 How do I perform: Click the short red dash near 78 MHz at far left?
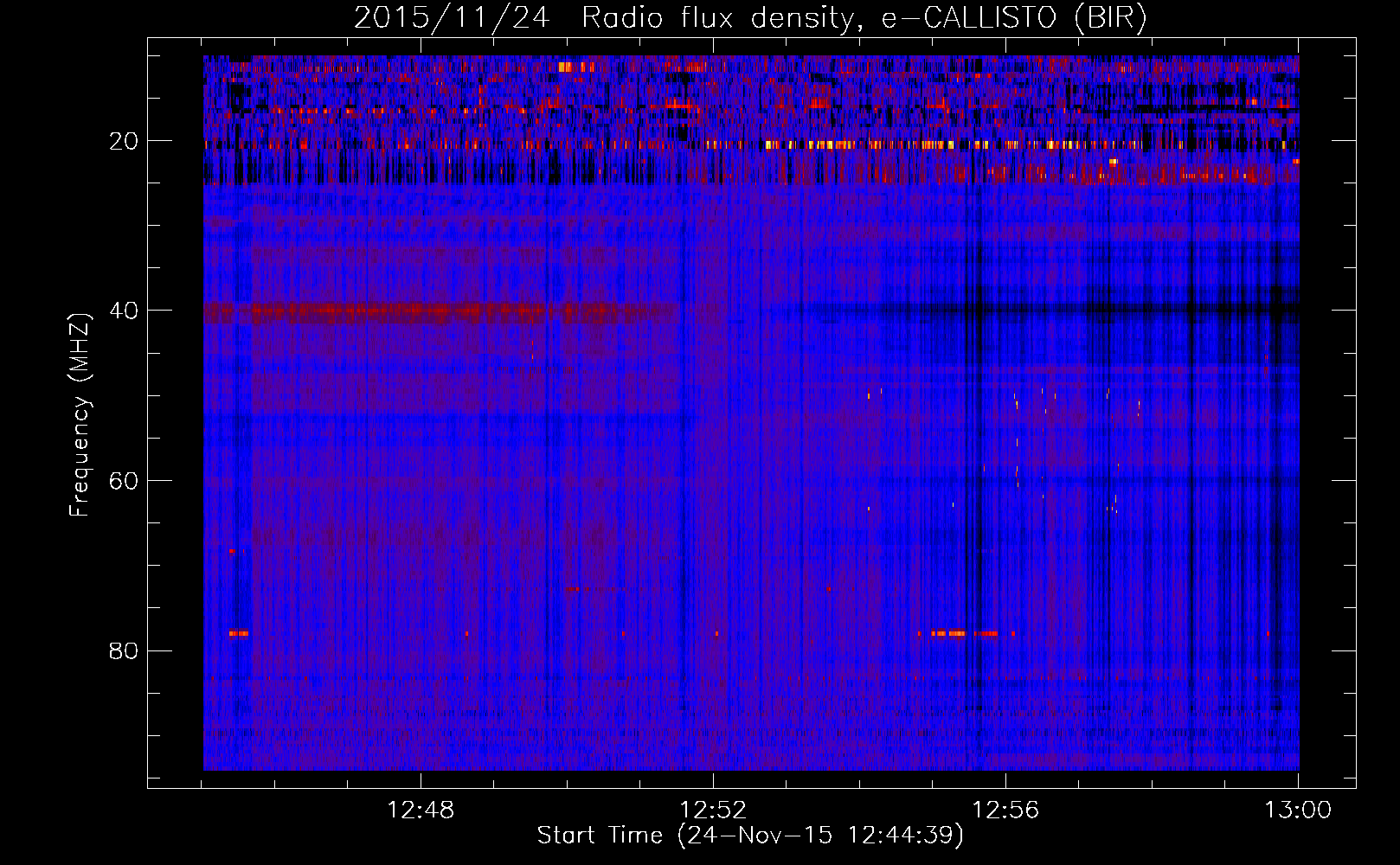(239, 633)
